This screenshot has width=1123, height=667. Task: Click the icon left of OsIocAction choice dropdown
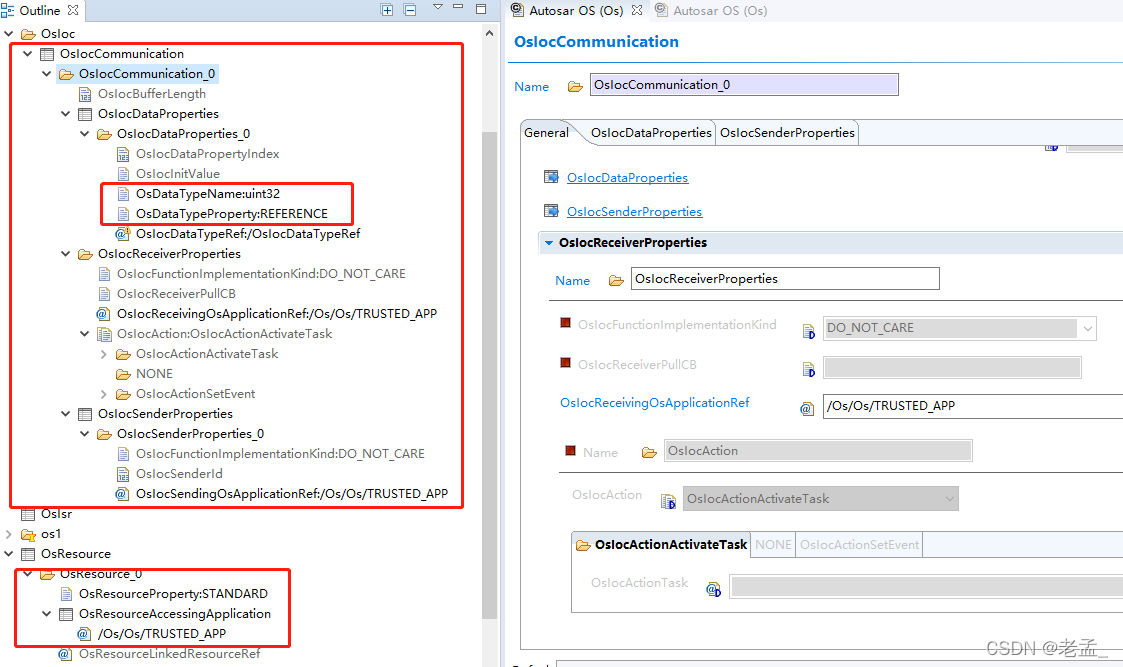point(668,502)
